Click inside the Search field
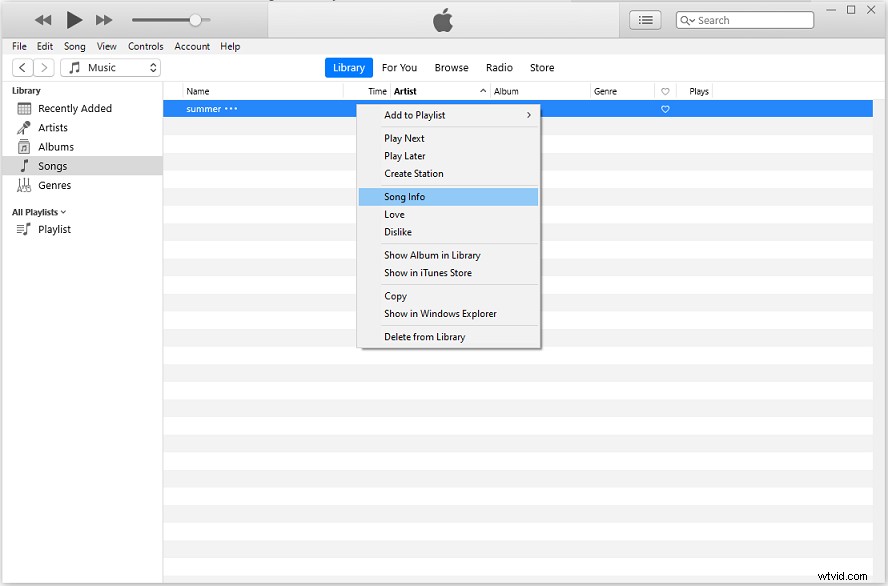Image resolution: width=888 pixels, height=586 pixels. tap(744, 19)
